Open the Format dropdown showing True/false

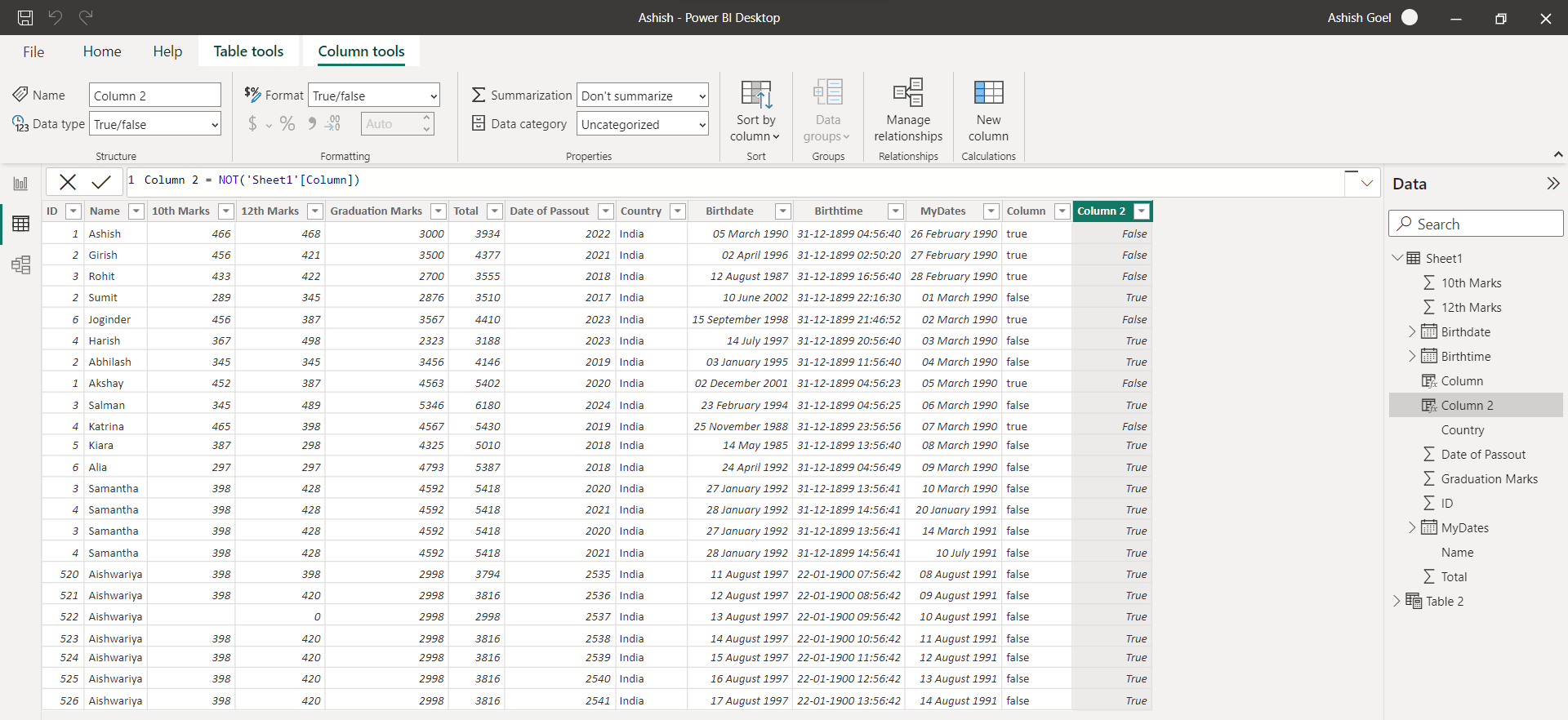point(374,96)
